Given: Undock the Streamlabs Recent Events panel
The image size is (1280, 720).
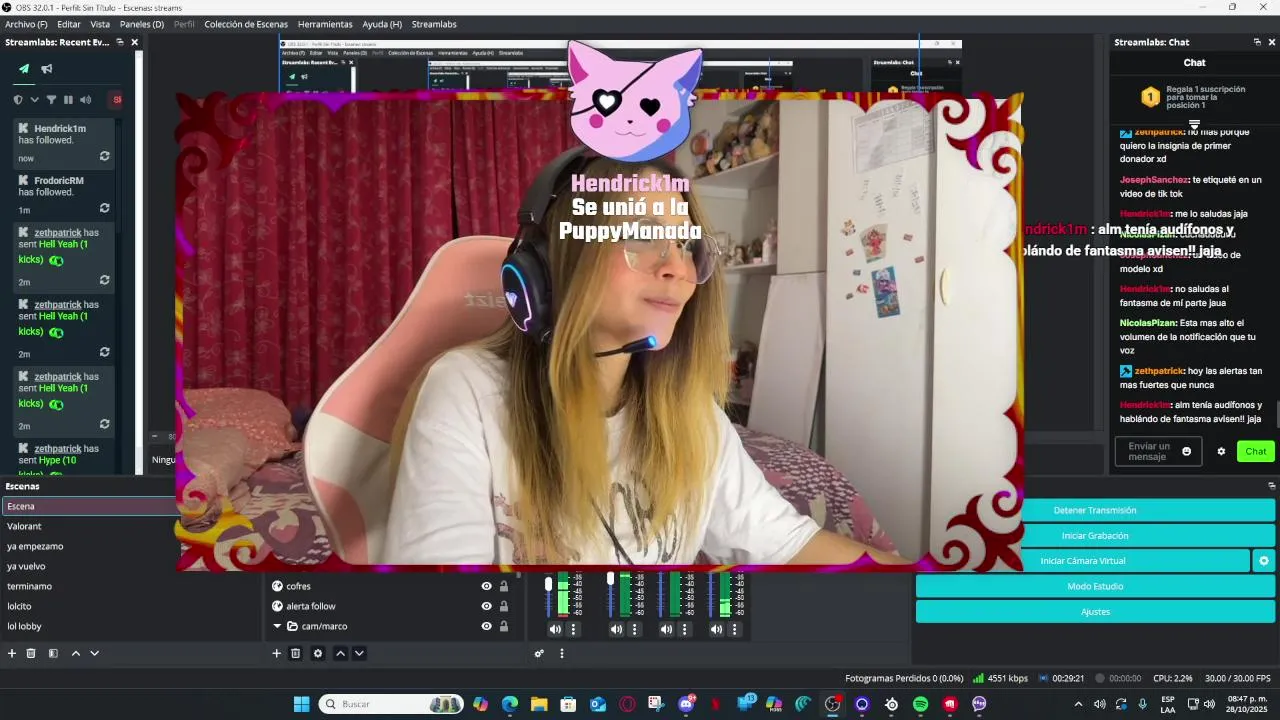Looking at the screenshot, I should [120, 42].
